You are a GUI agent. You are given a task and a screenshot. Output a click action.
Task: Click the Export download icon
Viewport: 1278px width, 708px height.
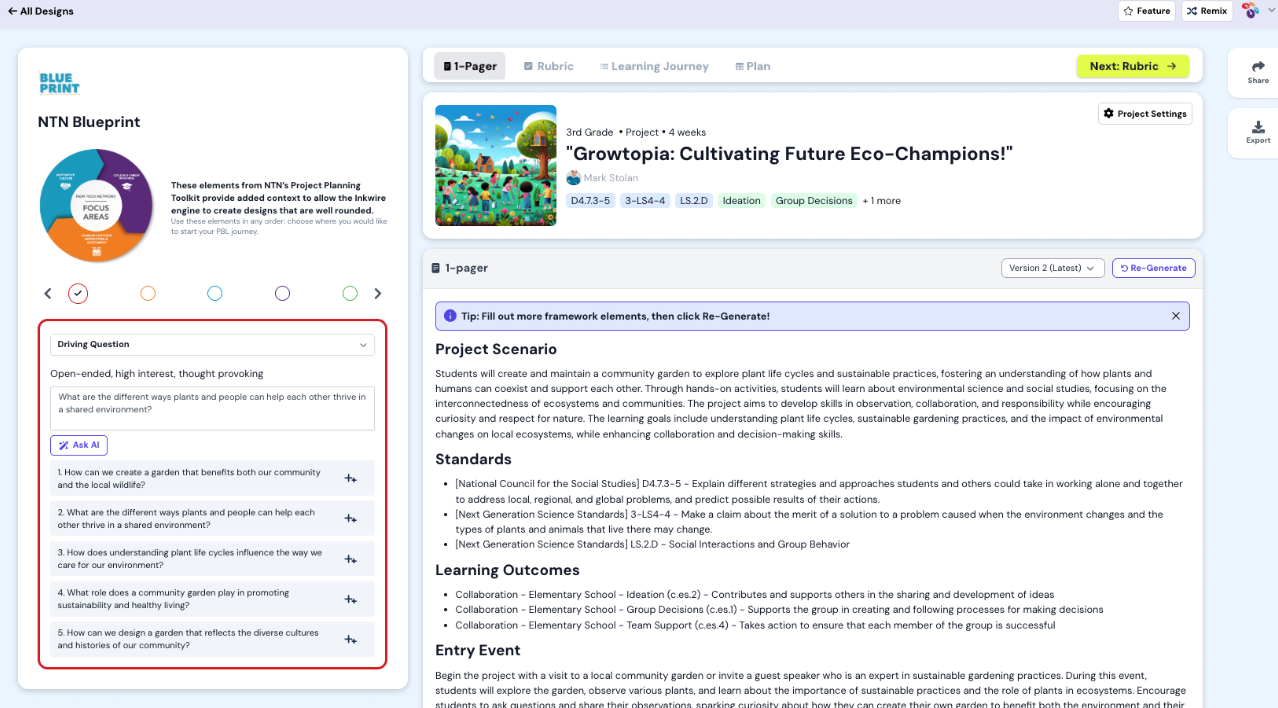click(x=1258, y=127)
